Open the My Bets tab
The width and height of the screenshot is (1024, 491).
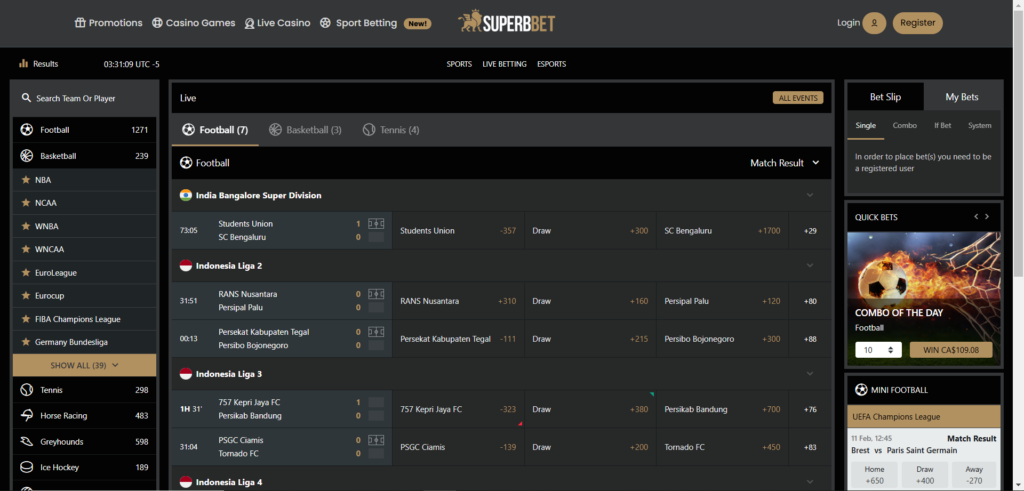click(963, 97)
